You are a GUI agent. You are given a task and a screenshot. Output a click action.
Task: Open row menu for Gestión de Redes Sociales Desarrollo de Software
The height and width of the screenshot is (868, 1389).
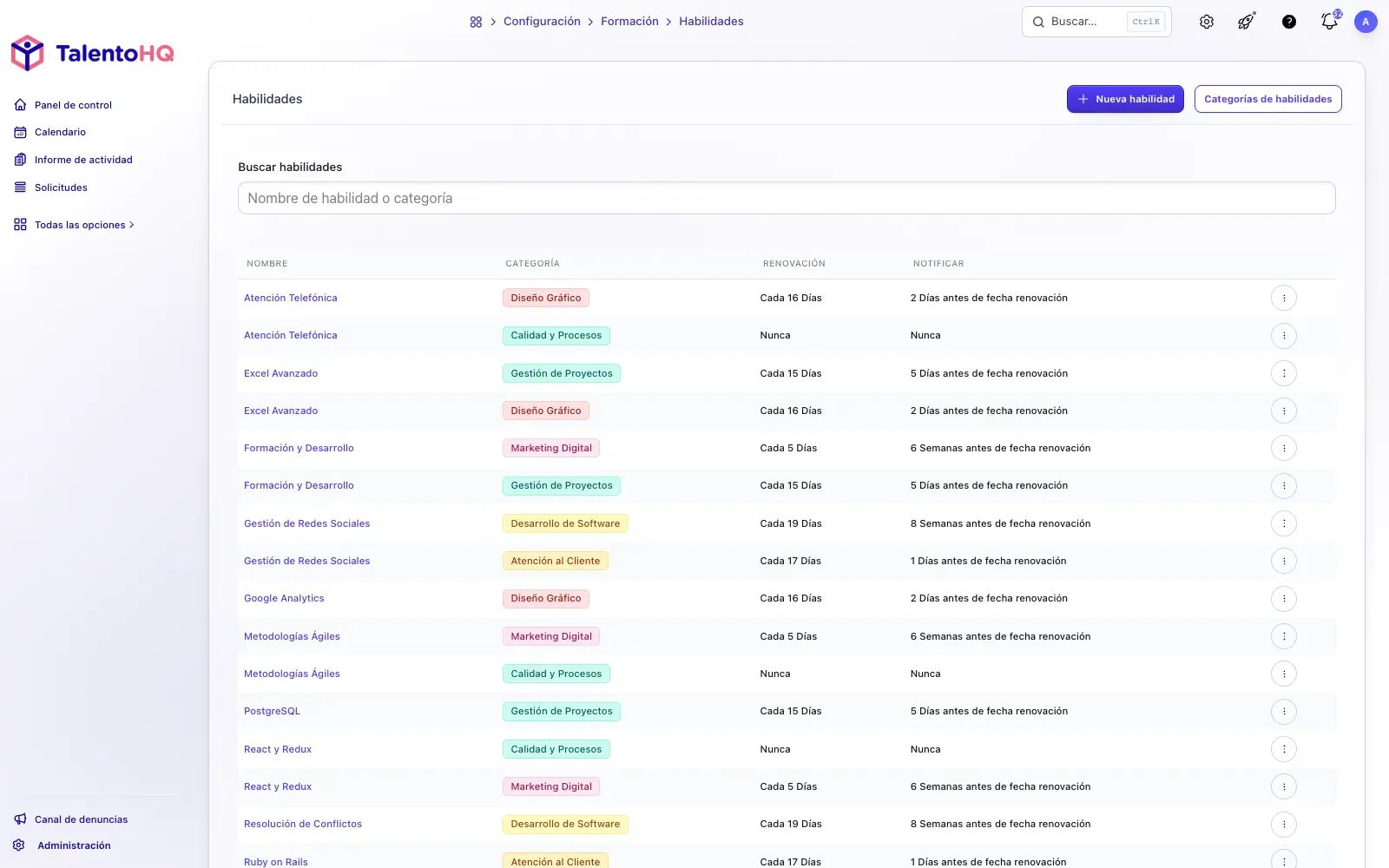1284,523
